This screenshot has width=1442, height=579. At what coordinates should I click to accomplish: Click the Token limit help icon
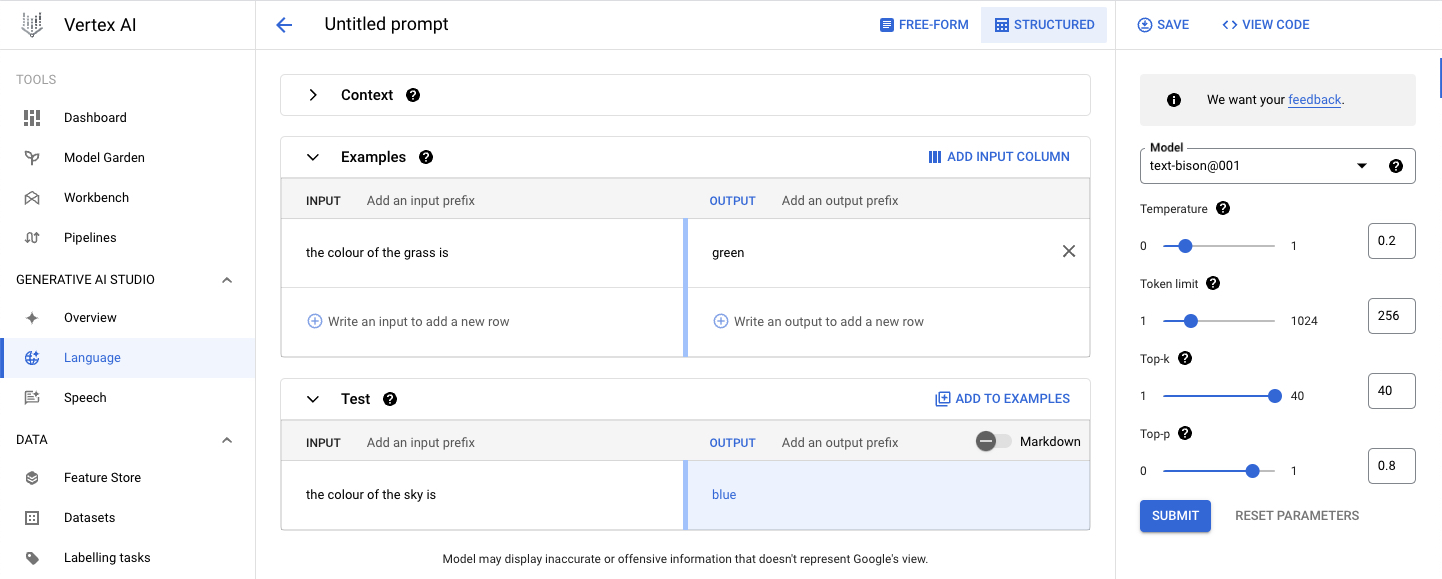point(1213,284)
